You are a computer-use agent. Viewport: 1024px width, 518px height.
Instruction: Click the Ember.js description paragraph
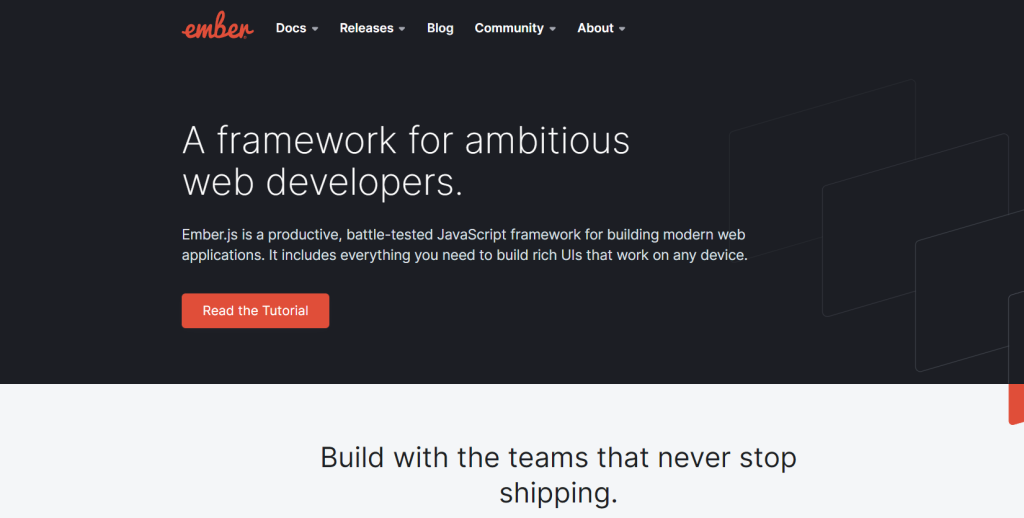click(x=464, y=245)
